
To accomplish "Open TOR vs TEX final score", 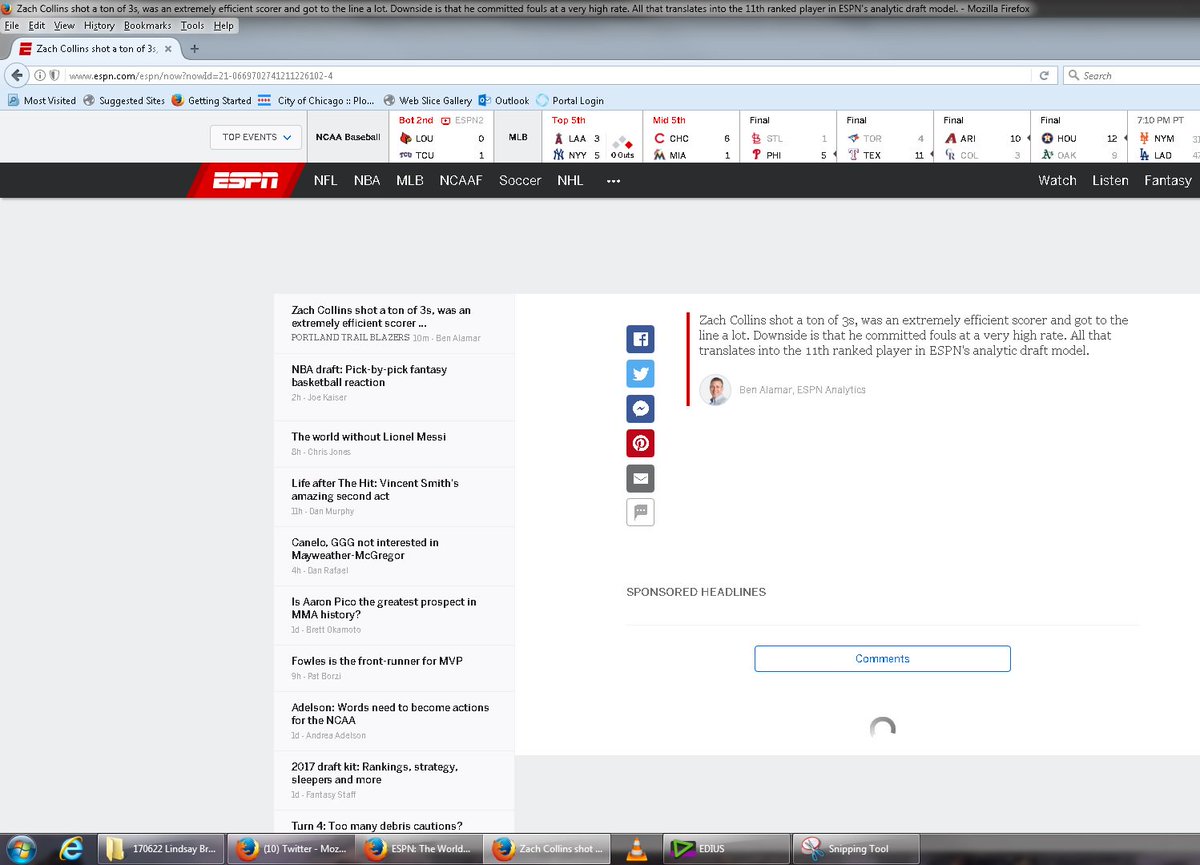I will (x=885, y=138).
